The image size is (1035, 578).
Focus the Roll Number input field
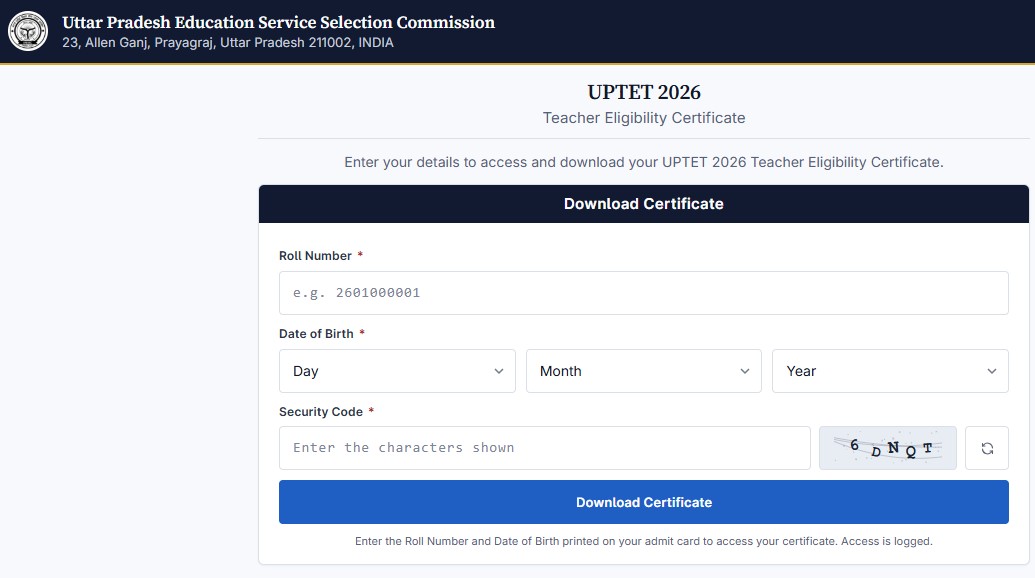click(x=644, y=293)
